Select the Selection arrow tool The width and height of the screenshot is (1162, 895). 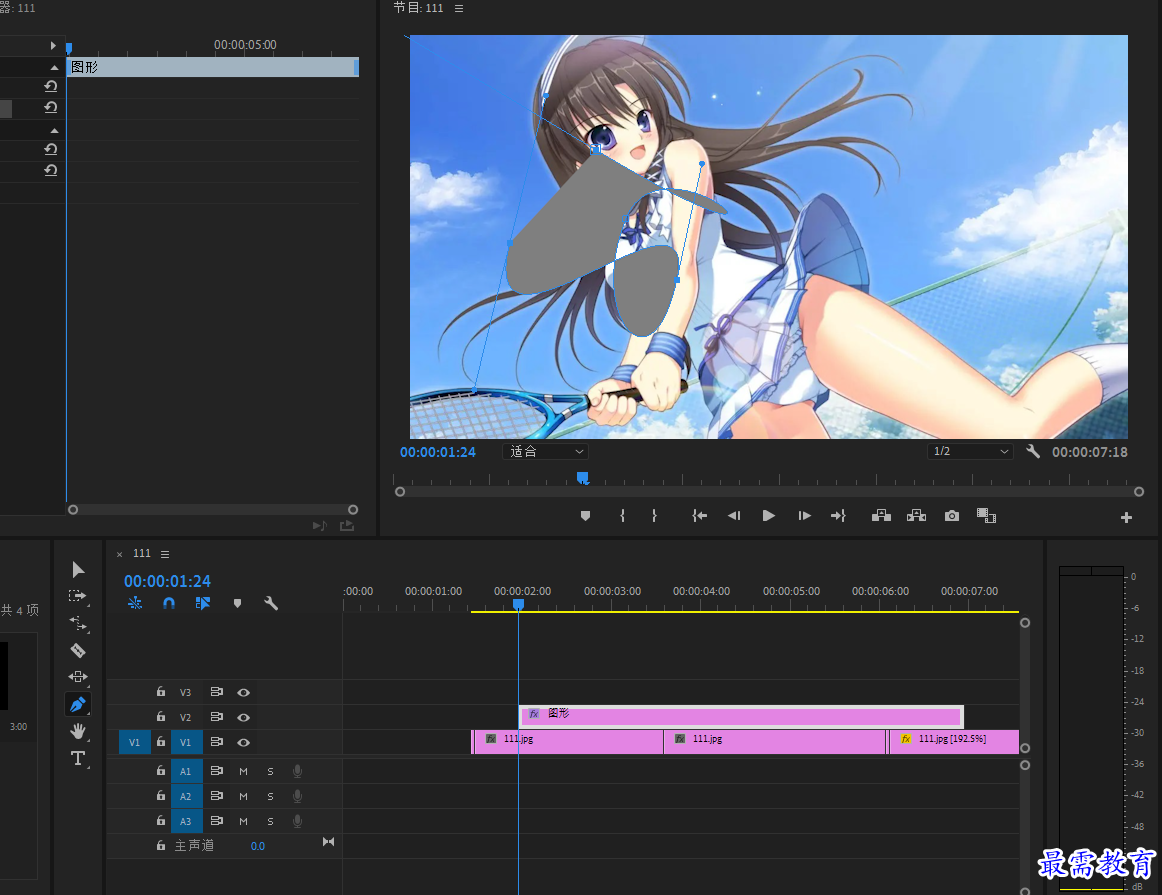click(78, 569)
